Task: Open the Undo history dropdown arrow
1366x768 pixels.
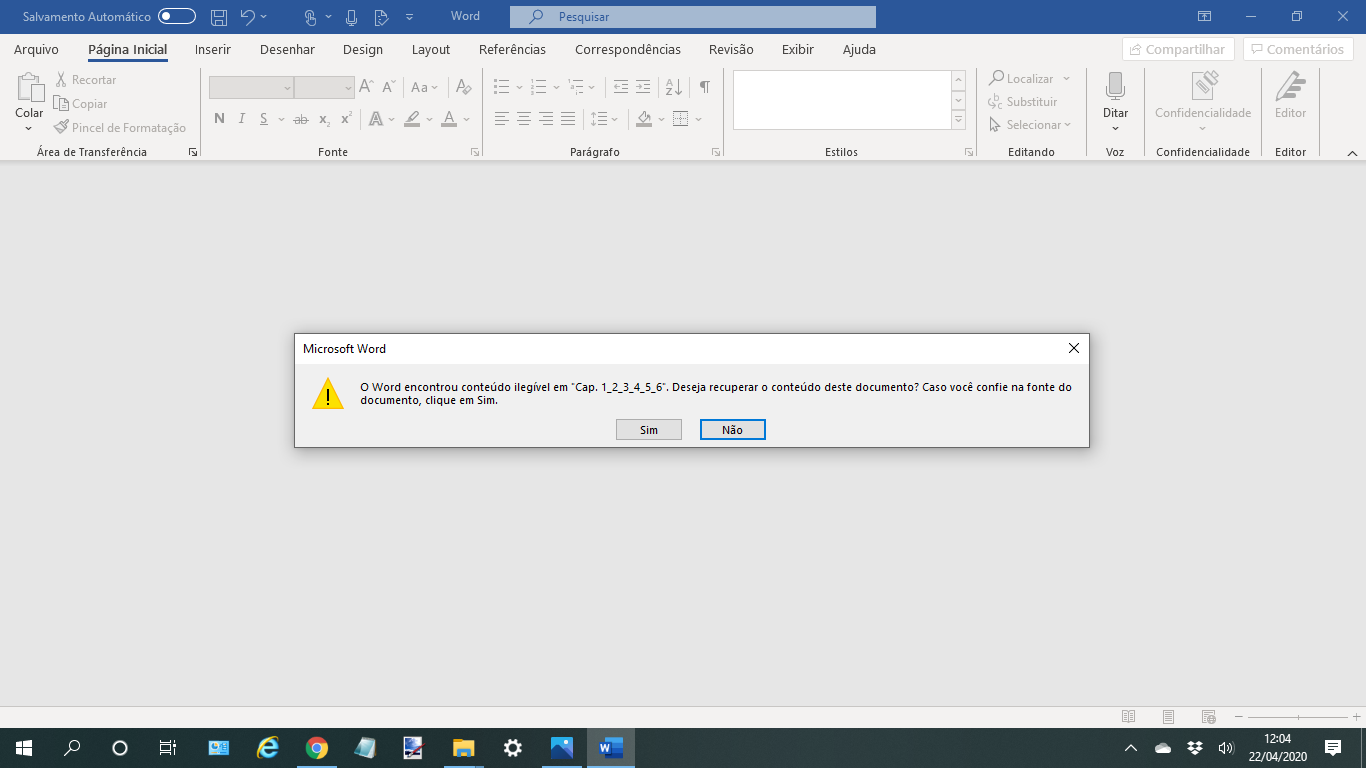Action: click(x=264, y=17)
